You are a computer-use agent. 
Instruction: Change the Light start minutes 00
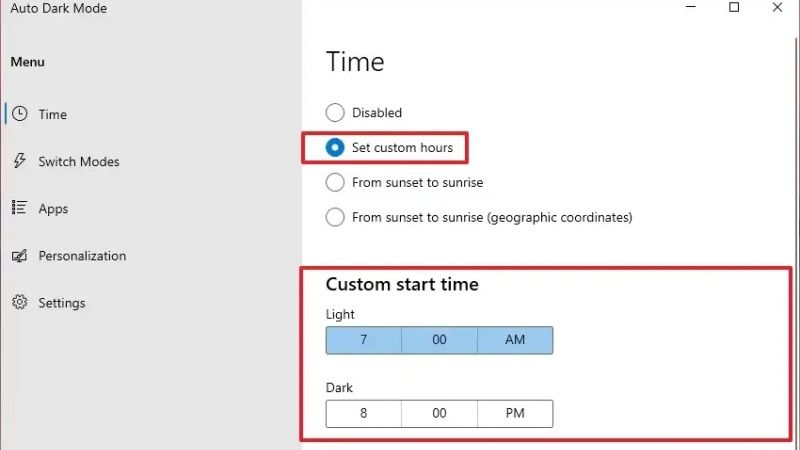point(439,340)
